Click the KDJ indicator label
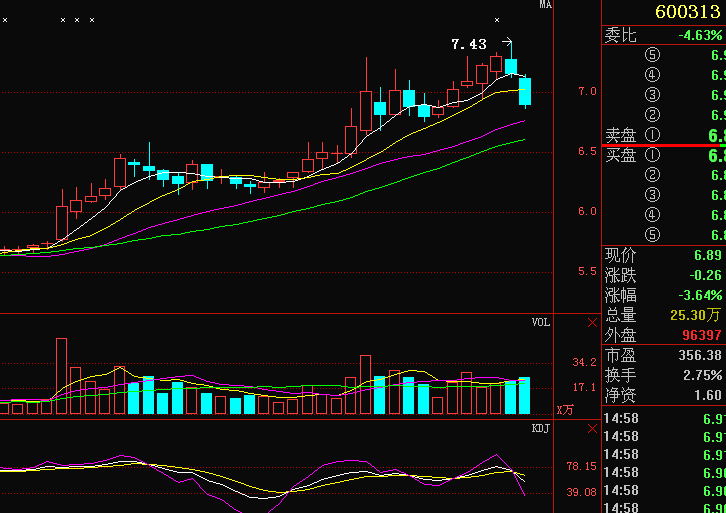Viewport: 726px width, 513px height. [540, 429]
